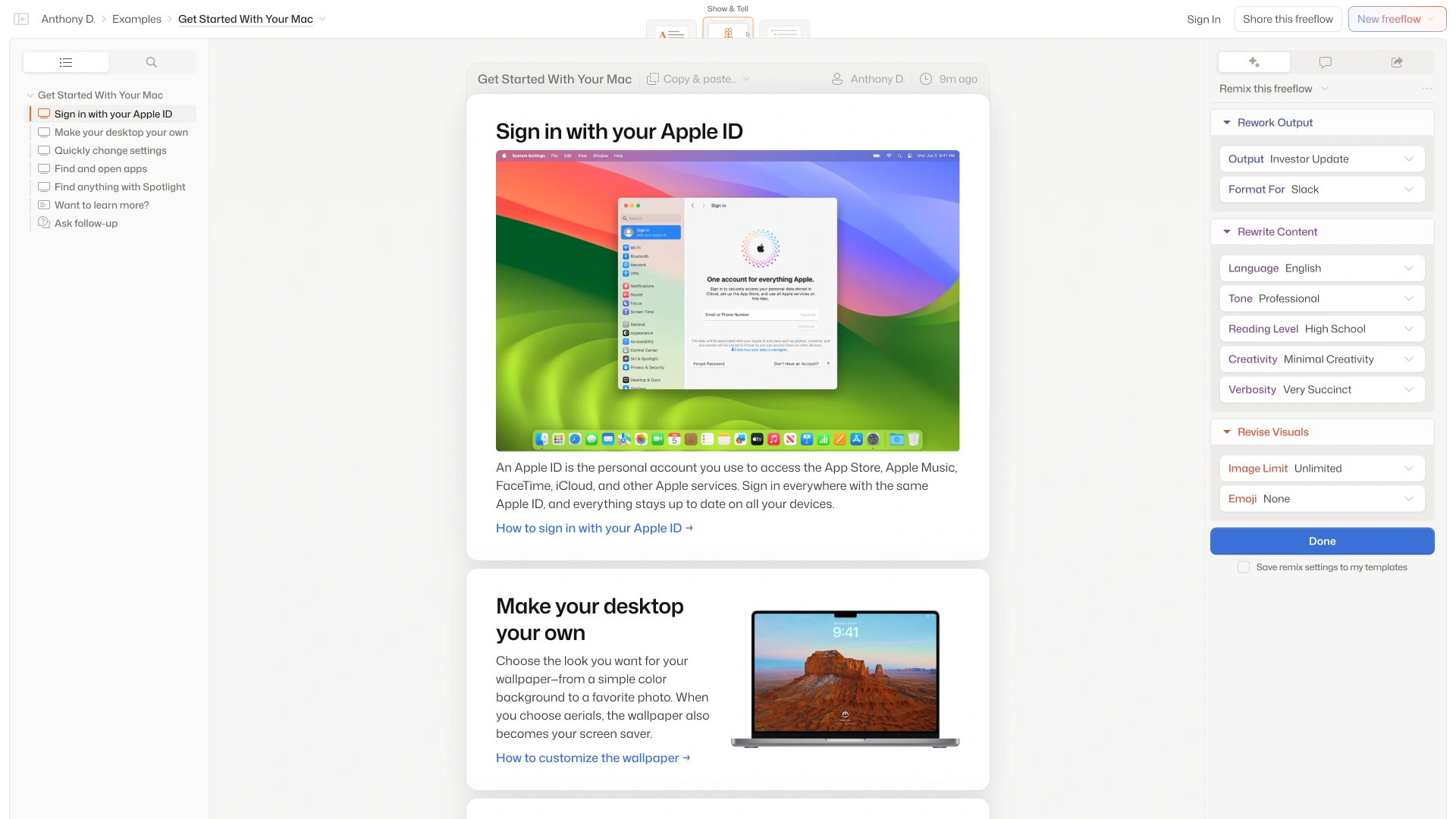
Task: Open the share tab in right panel
Action: (1397, 62)
